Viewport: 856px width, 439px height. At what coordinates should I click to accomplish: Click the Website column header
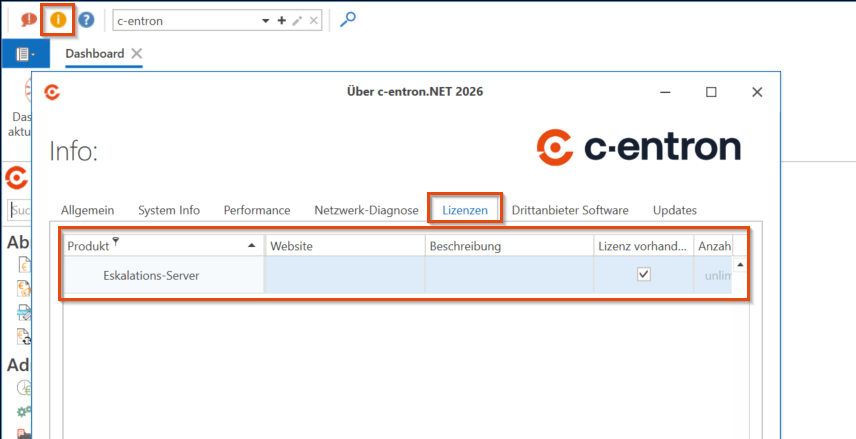click(345, 246)
